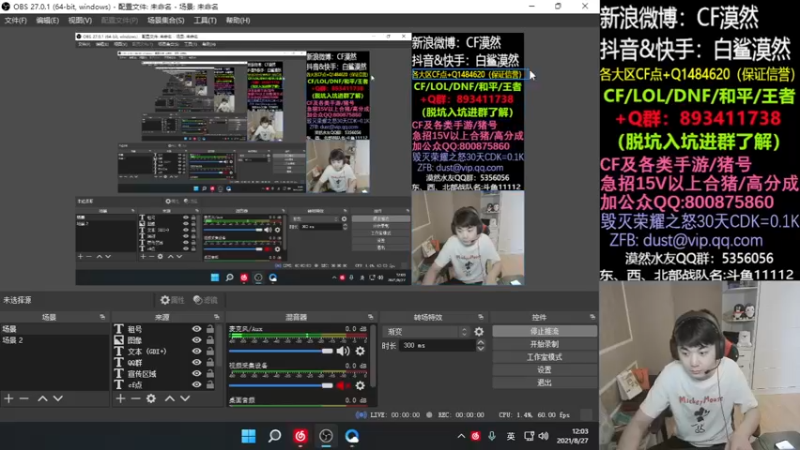Add a new scene with the plus icon
The image size is (800, 450).
9,398
